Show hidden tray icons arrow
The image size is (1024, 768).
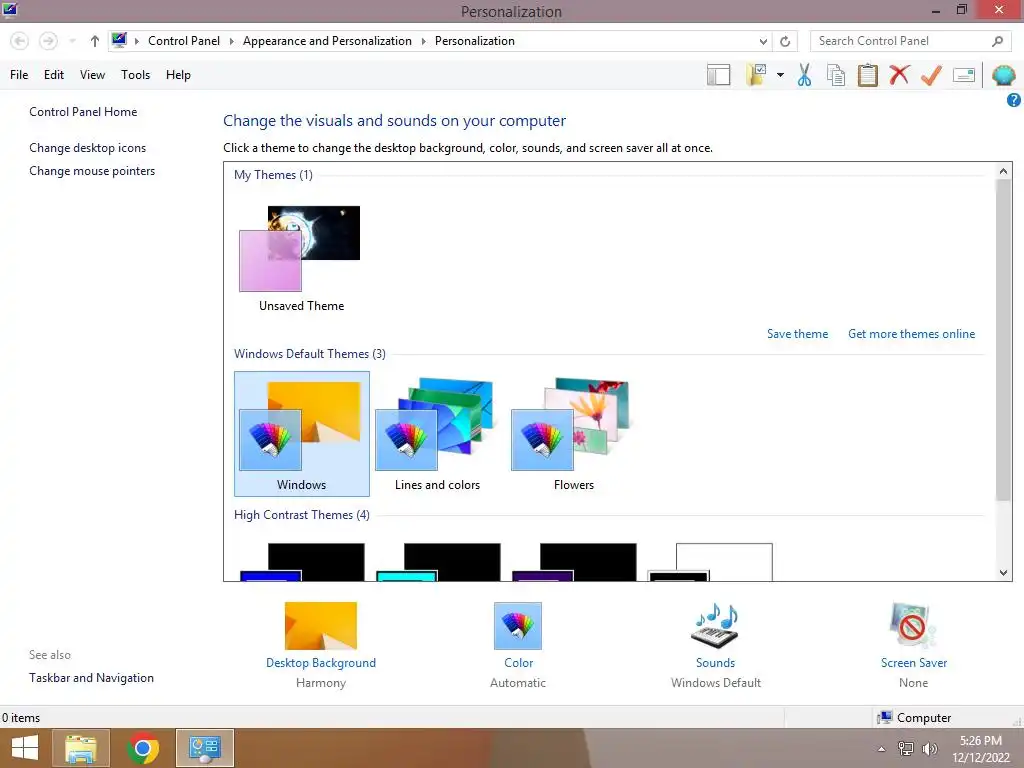coord(882,748)
